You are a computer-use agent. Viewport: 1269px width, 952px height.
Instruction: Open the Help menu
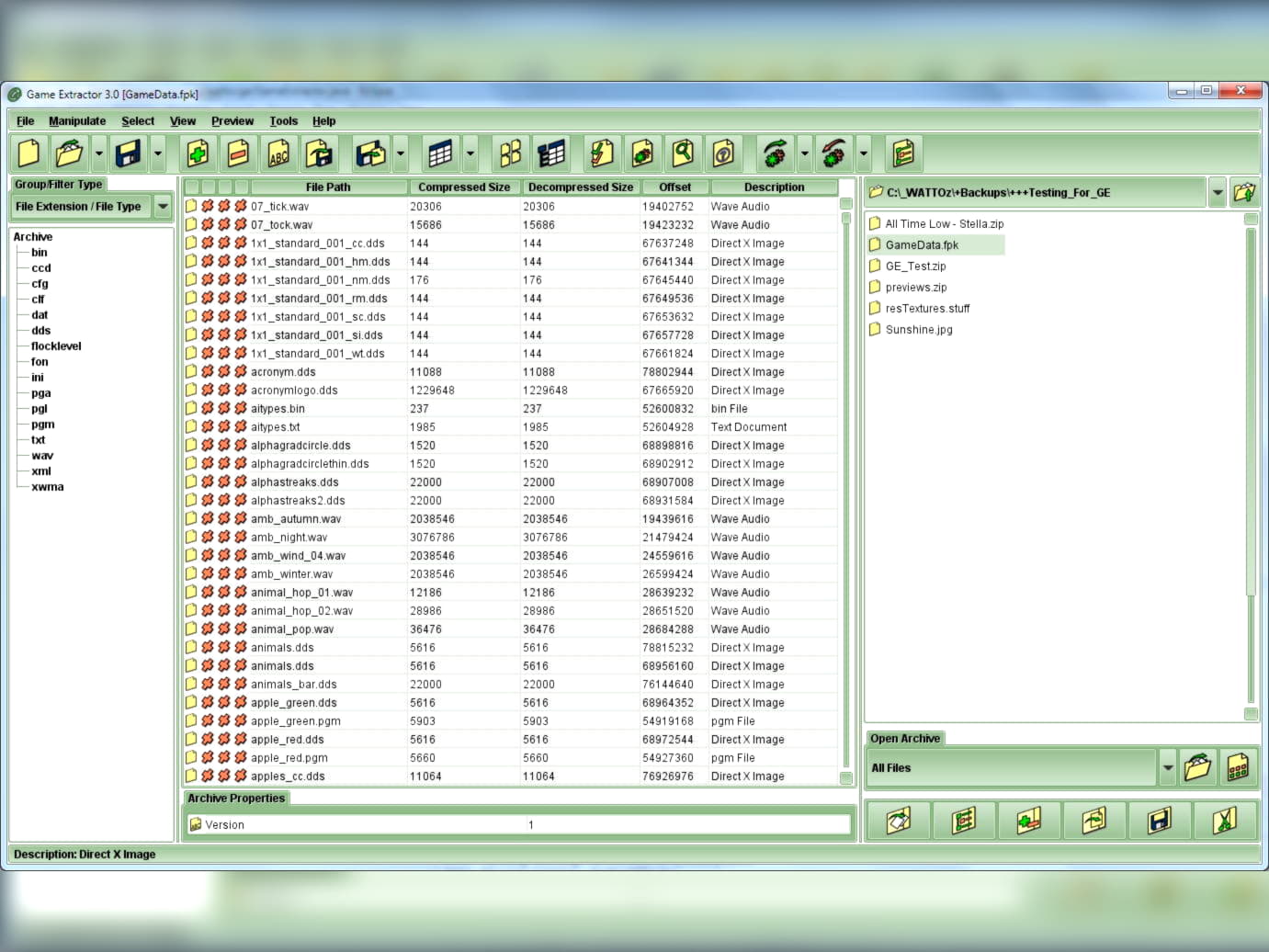[x=323, y=121]
